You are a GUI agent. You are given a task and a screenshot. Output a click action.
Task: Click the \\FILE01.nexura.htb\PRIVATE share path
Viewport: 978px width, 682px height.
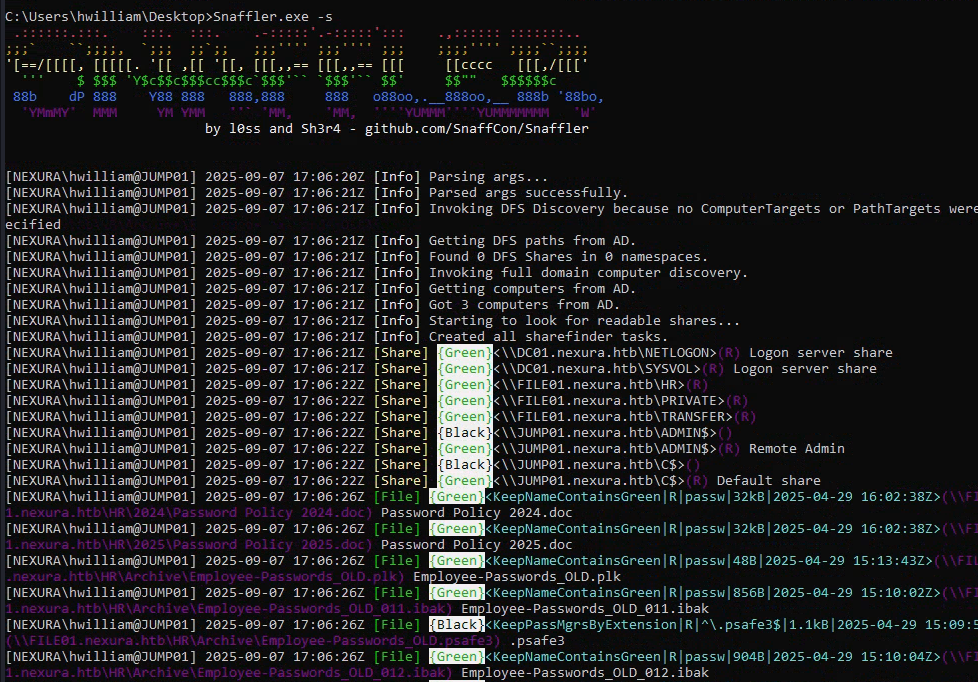coord(608,401)
